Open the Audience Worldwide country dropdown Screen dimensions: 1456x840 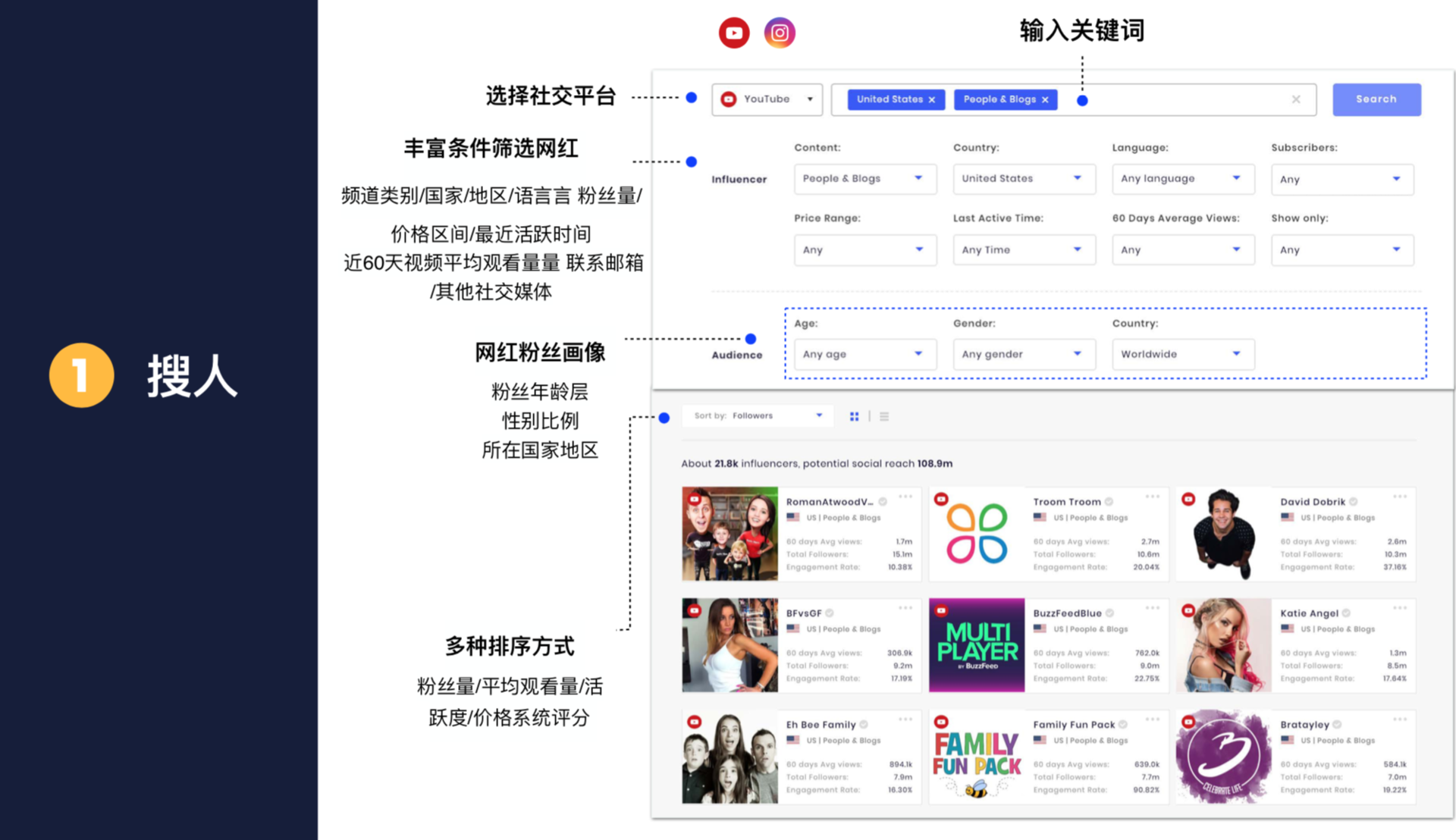point(1182,354)
